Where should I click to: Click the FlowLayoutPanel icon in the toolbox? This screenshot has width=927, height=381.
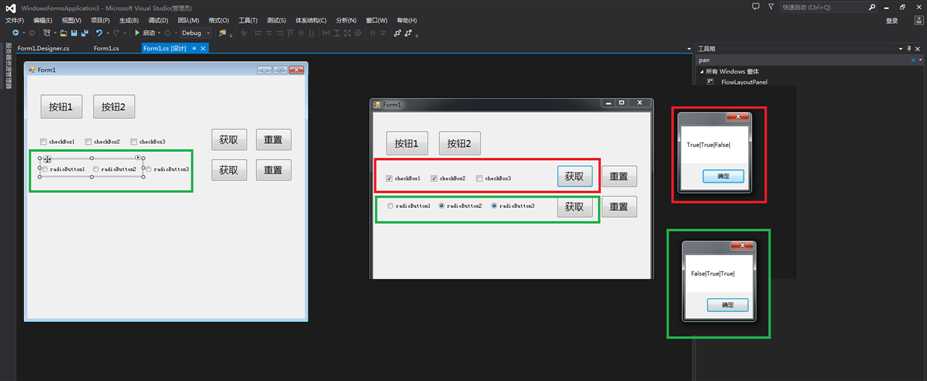pos(710,82)
